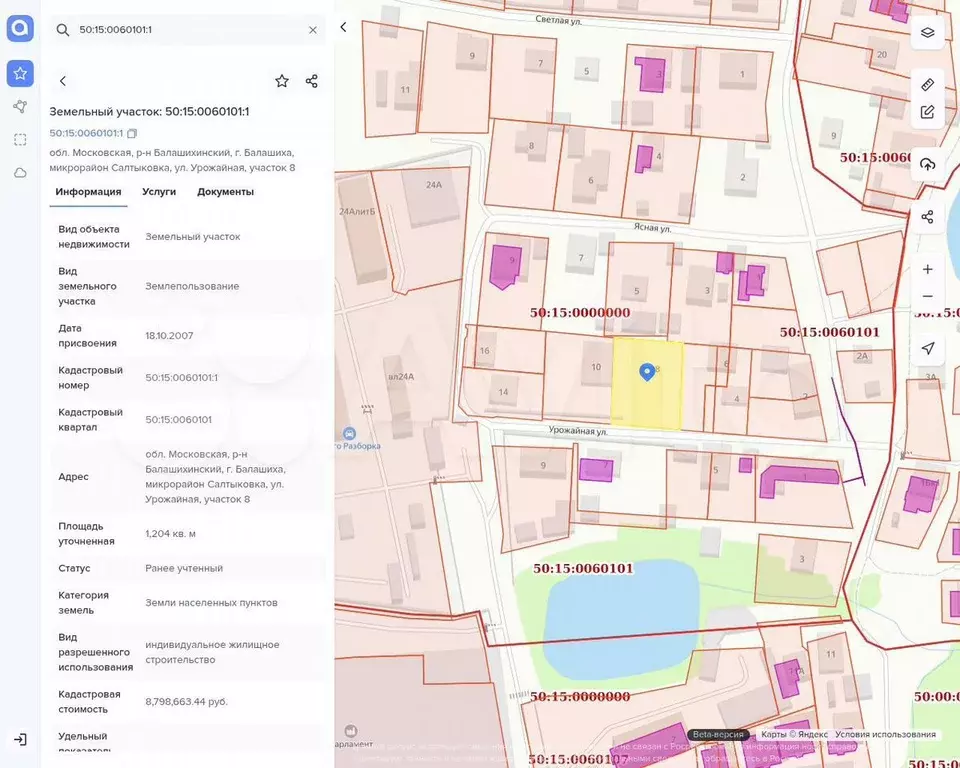Viewport: 960px width, 768px height.
Task: Click the Ясная ул. street label
Action: [x=652, y=228]
